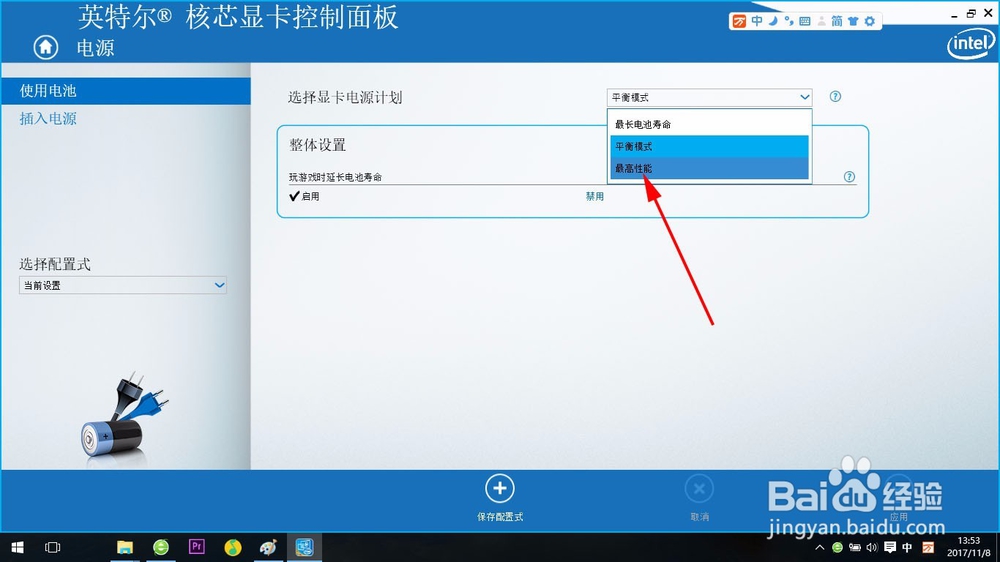Click the battery icon in system tray
This screenshot has height=562, width=1000.
click(x=855, y=548)
